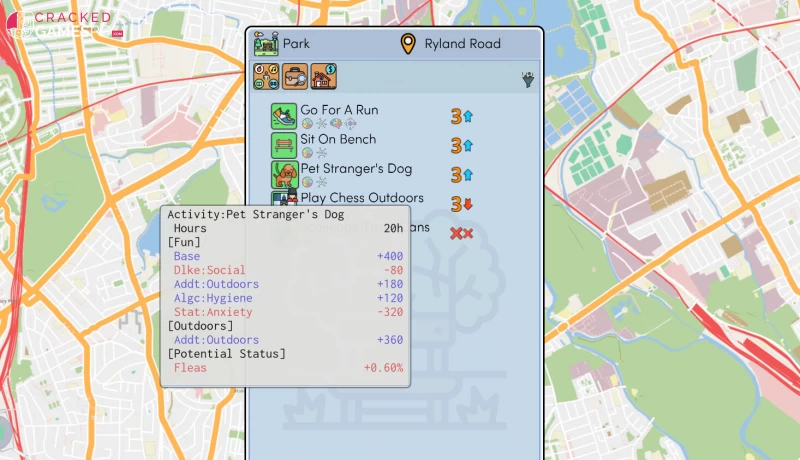800x460 pixels.
Task: Click the Park location icon in header
Action: [266, 43]
